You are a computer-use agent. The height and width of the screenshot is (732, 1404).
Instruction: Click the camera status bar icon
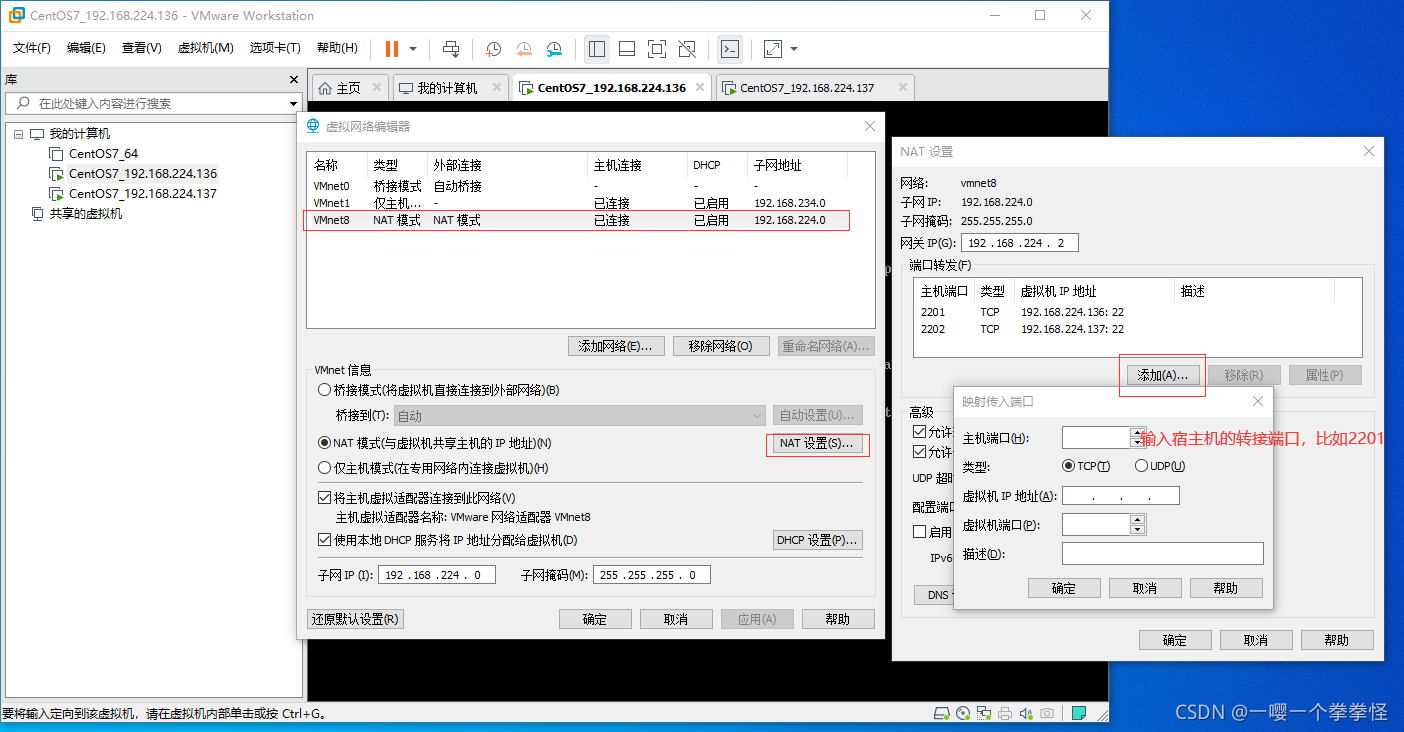(1046, 713)
